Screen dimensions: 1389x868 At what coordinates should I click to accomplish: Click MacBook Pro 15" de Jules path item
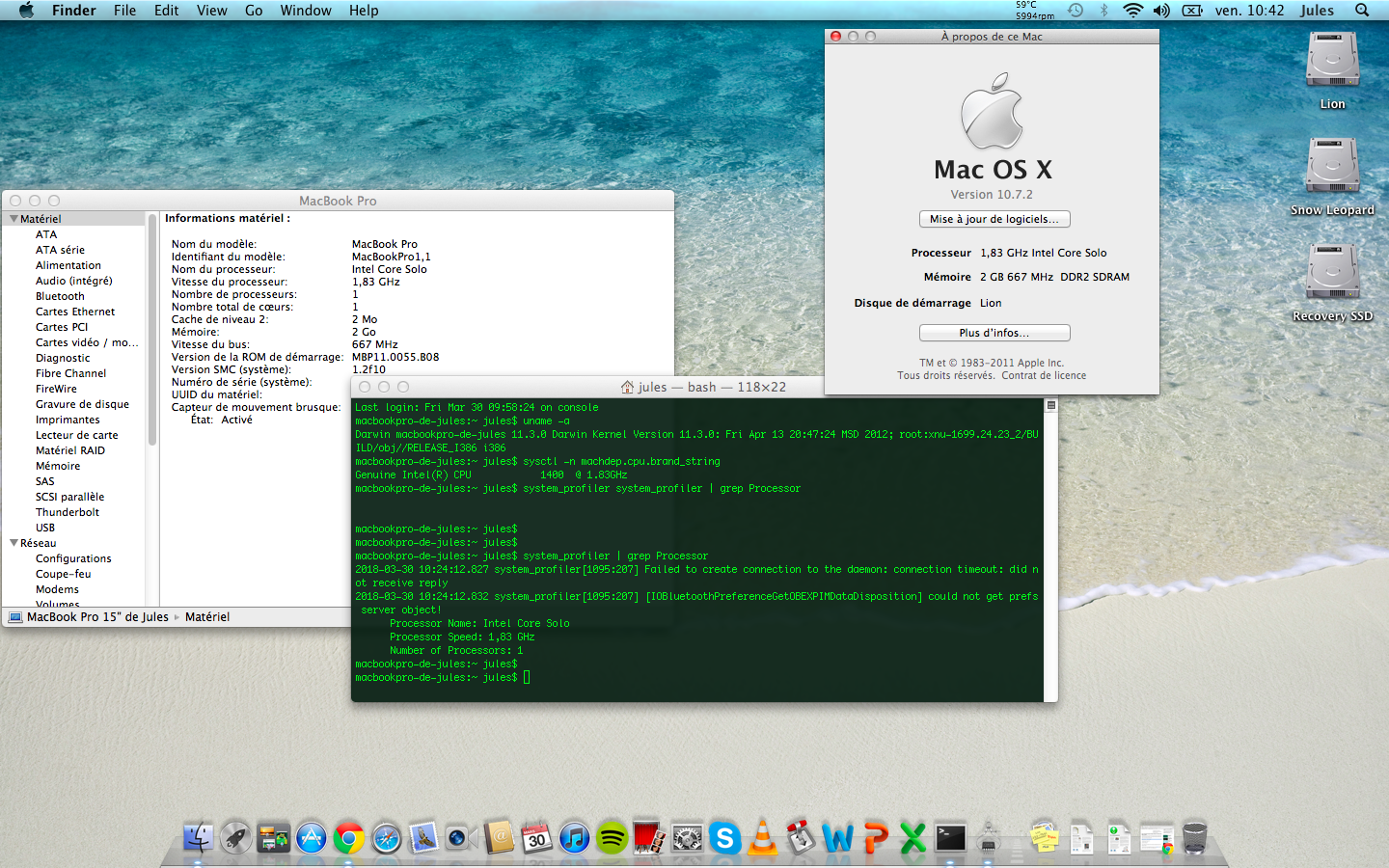(89, 617)
